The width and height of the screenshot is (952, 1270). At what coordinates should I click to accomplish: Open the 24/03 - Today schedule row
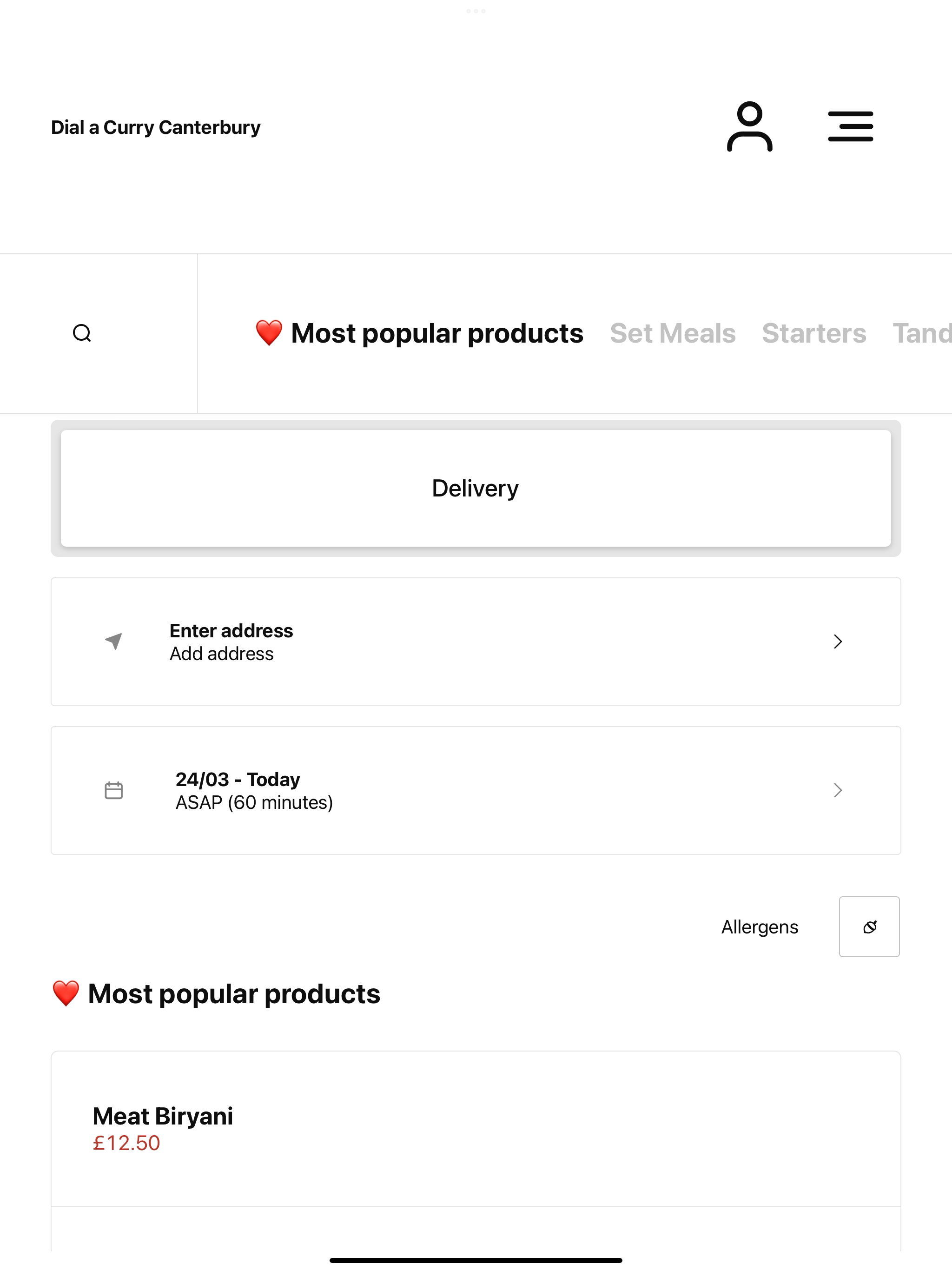476,791
